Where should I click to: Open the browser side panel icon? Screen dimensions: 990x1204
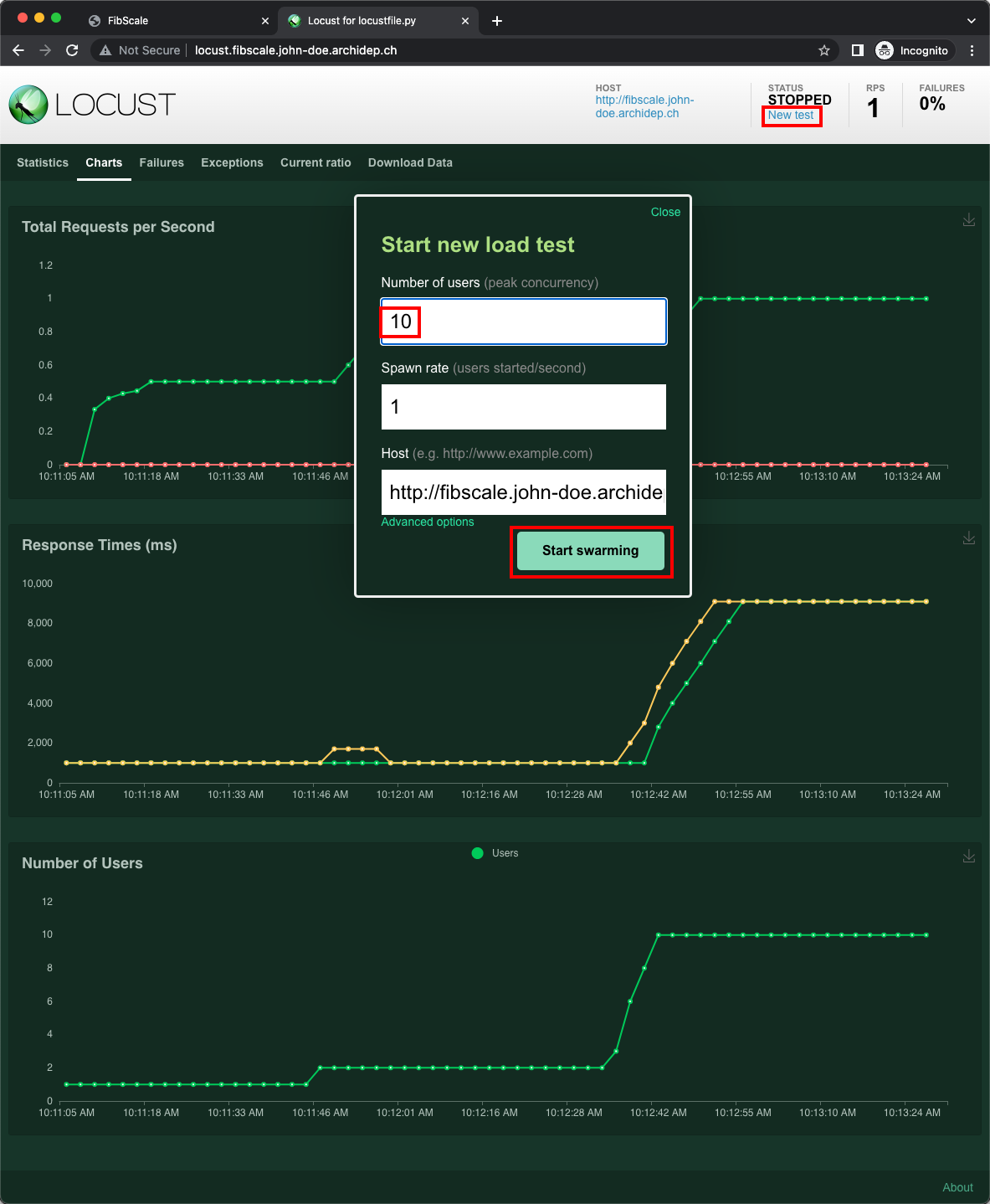coord(857,50)
